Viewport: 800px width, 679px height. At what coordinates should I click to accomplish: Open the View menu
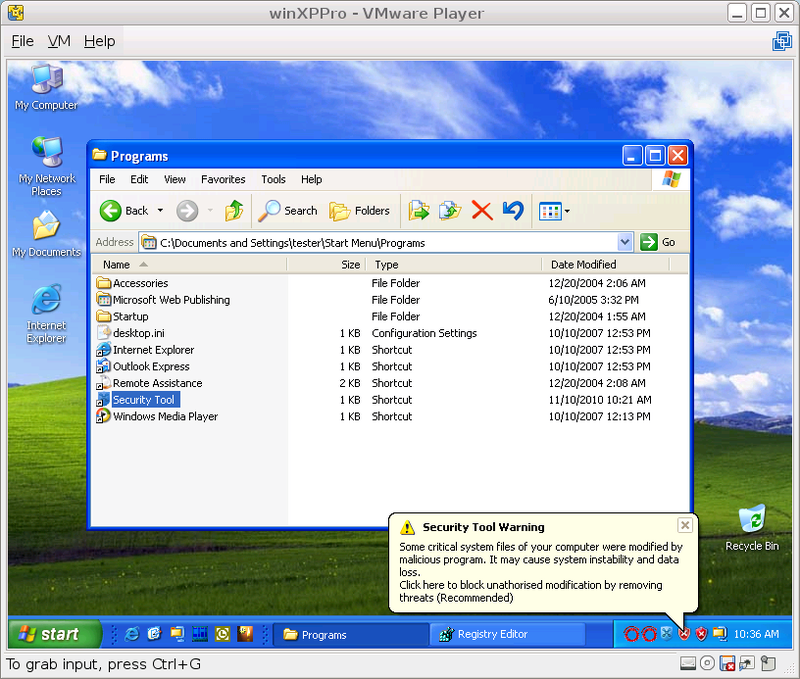pyautogui.click(x=174, y=180)
